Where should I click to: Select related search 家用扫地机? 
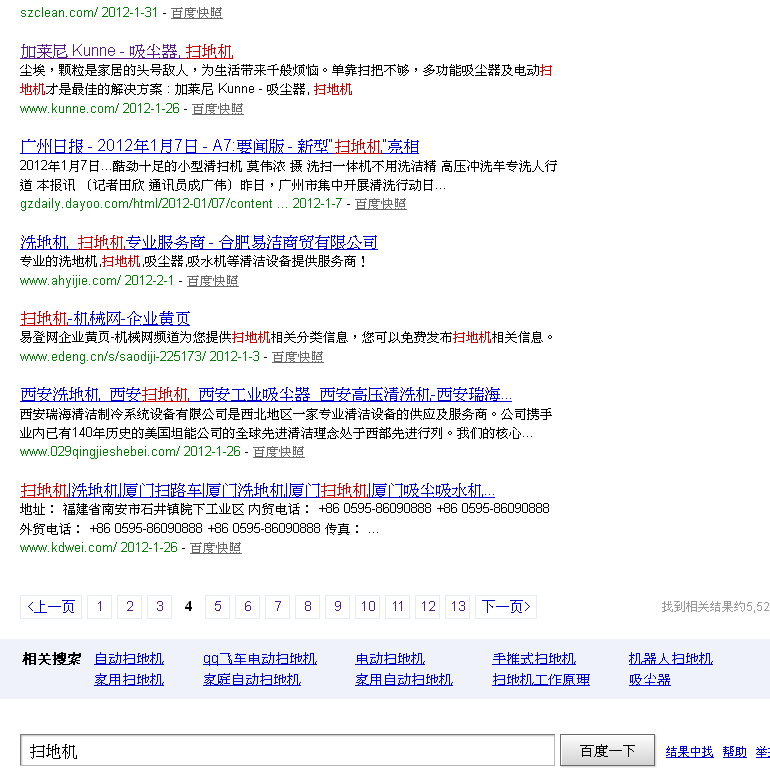tap(129, 680)
